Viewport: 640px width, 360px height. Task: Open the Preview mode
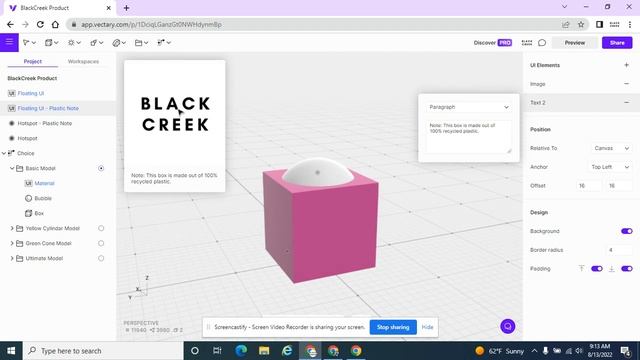tap(575, 42)
